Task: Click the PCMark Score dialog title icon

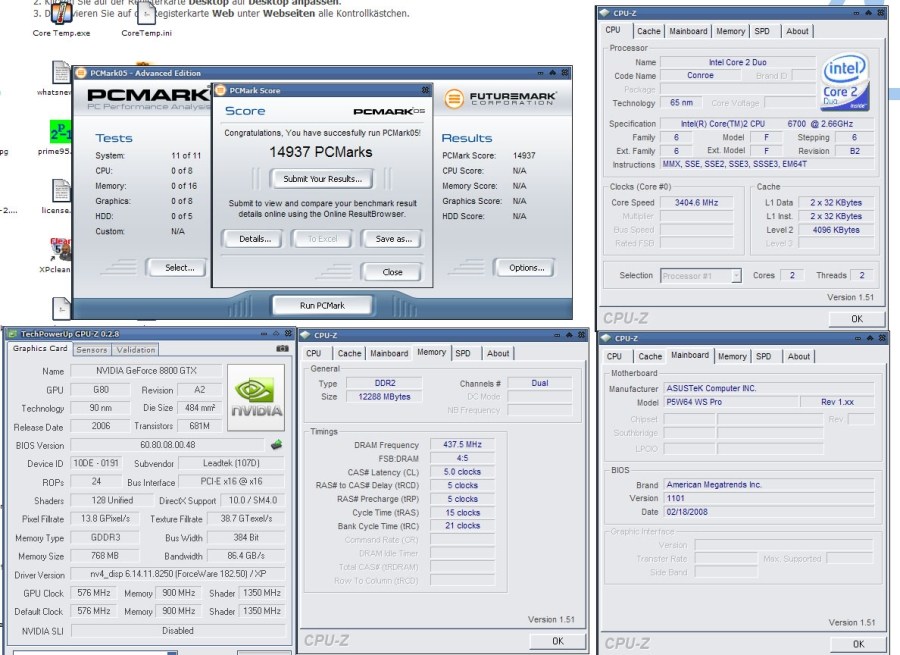Action: 220,90
